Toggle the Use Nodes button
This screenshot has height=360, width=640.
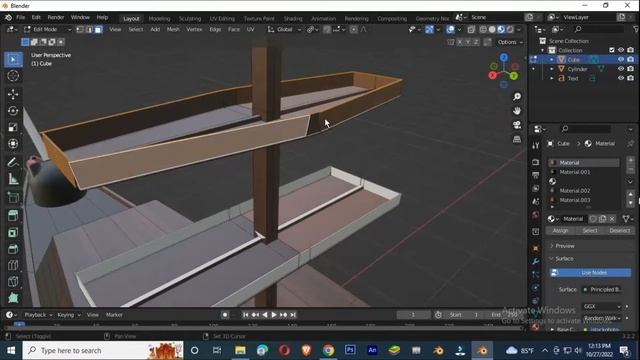tap(590, 273)
